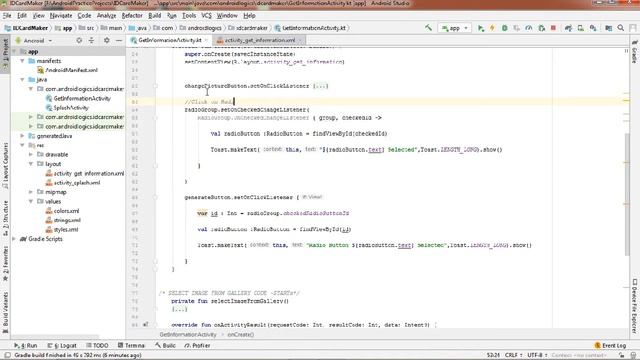Open the File menu
The image size is (640, 360).
[7, 16]
